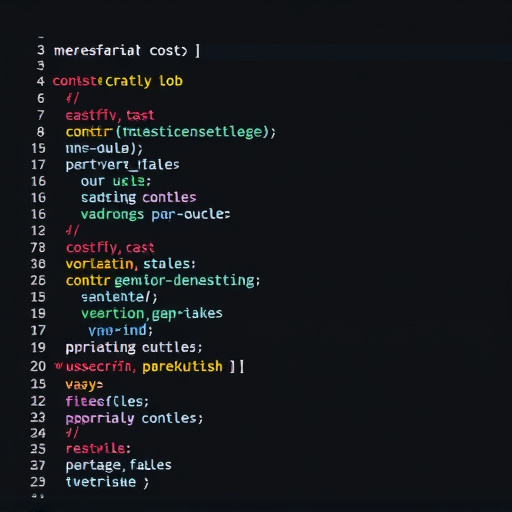Image resolution: width=512 pixels, height=512 pixels.
Task: Click the text "santental;"
Action: tap(119, 297)
